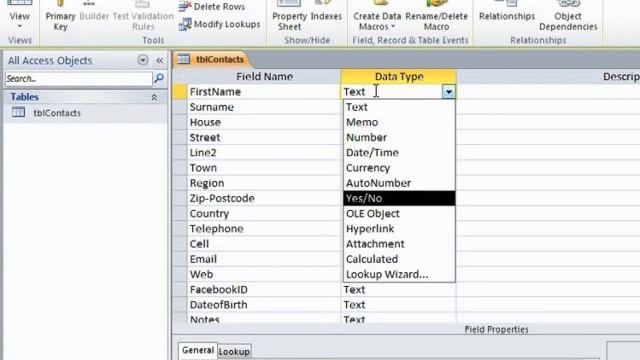Switch to the Lookup properties tab
640x360 pixels.
pyautogui.click(x=234, y=351)
